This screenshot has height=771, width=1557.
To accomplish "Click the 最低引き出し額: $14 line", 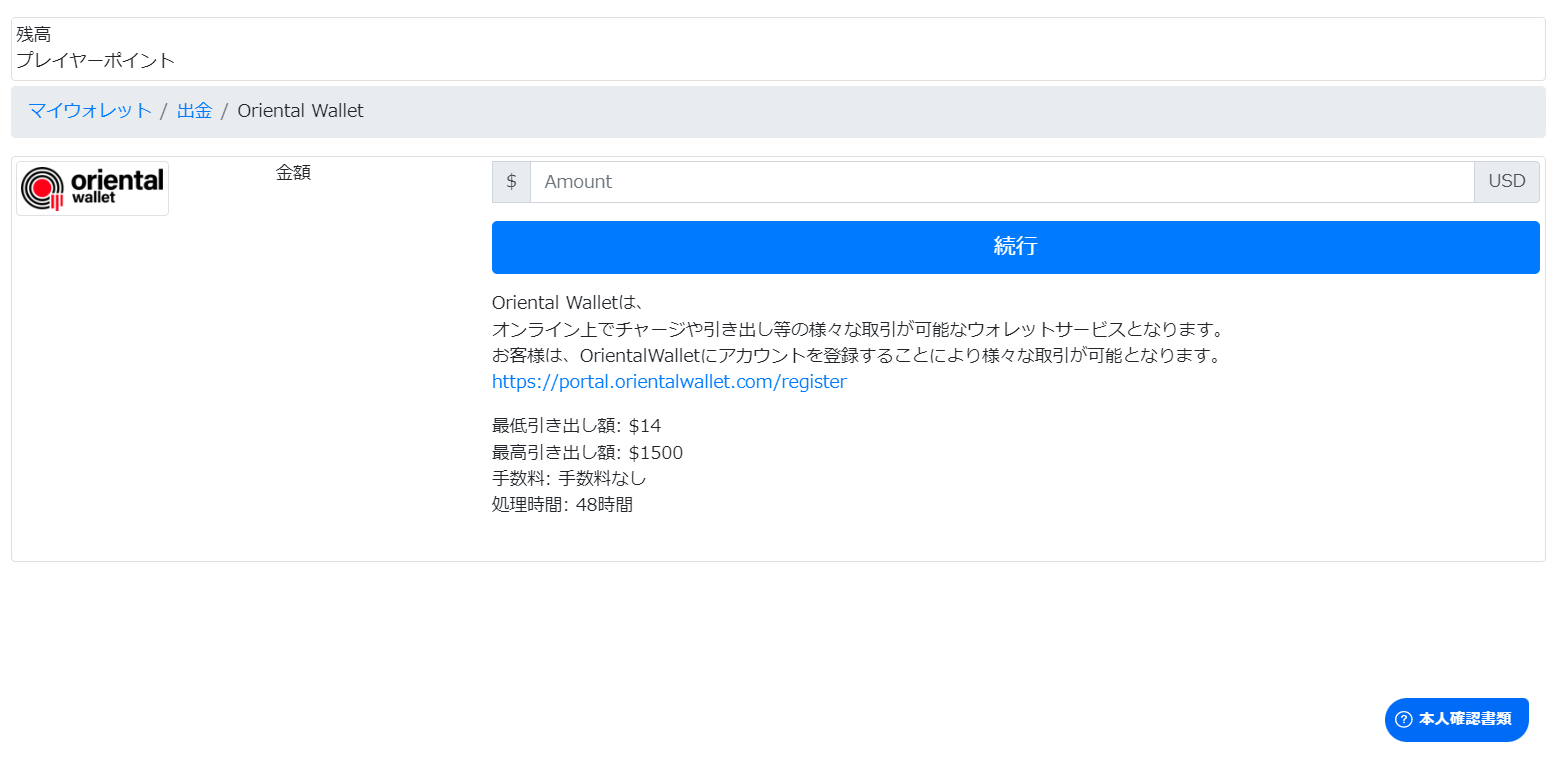I will point(576,426).
